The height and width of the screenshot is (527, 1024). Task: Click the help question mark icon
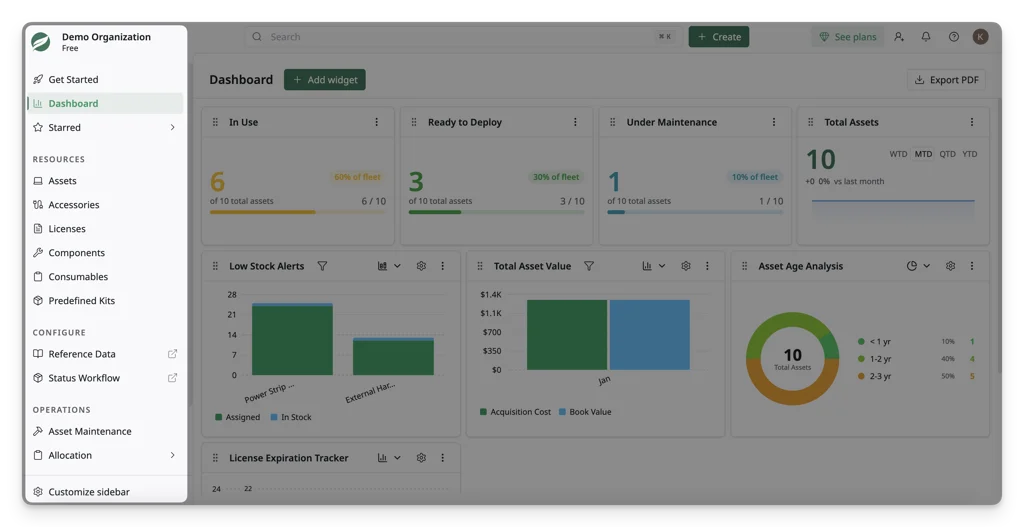[953, 37]
